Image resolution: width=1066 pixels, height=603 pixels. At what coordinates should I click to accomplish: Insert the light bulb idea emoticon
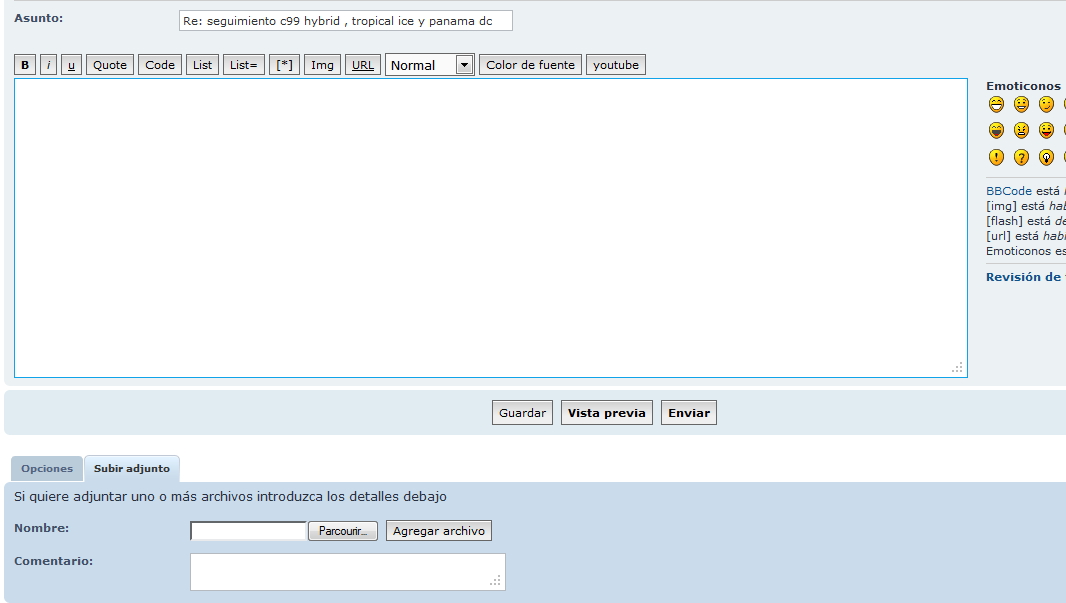1046,157
